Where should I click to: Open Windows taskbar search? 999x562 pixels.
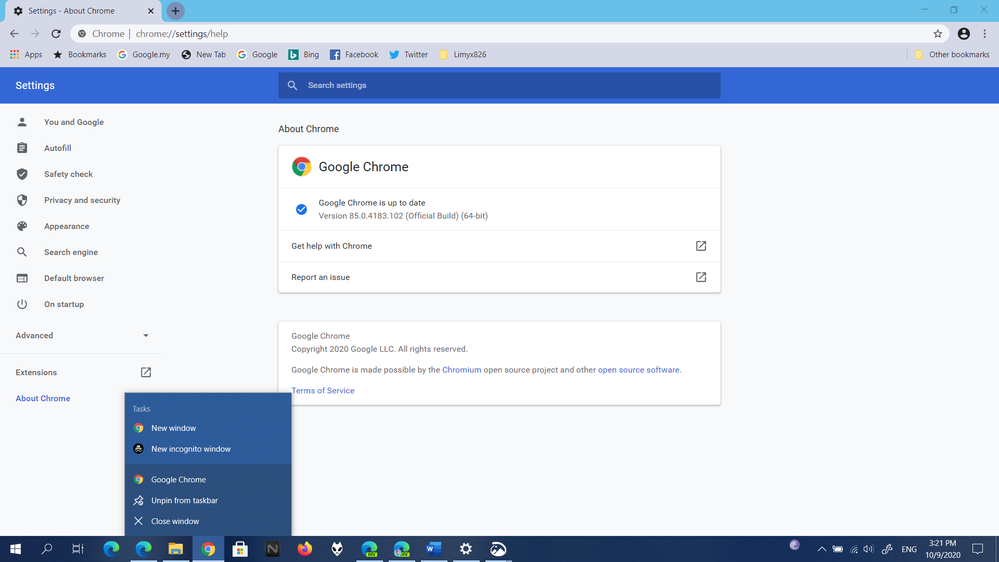[x=47, y=549]
